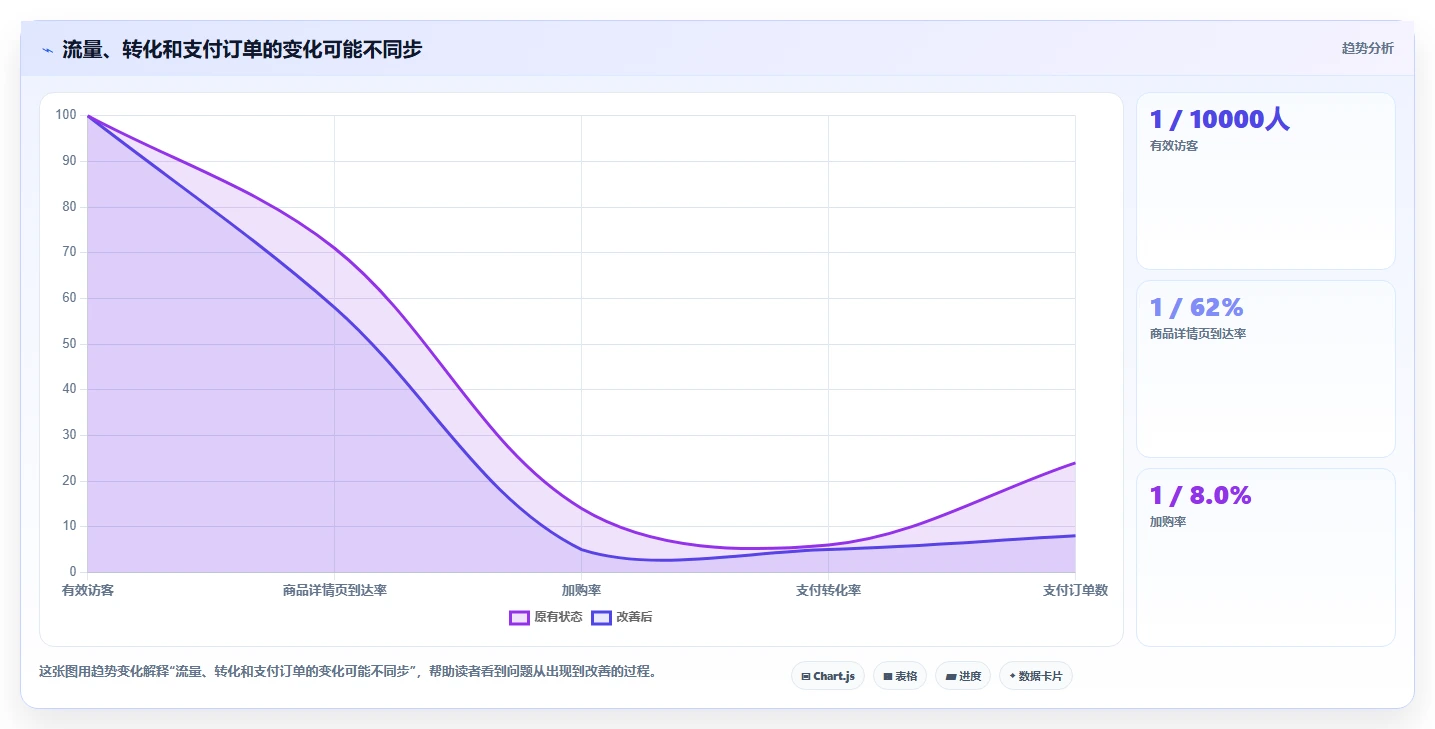Select the Chart.js tag button
This screenshot has height=729, width=1435.
tap(828, 676)
